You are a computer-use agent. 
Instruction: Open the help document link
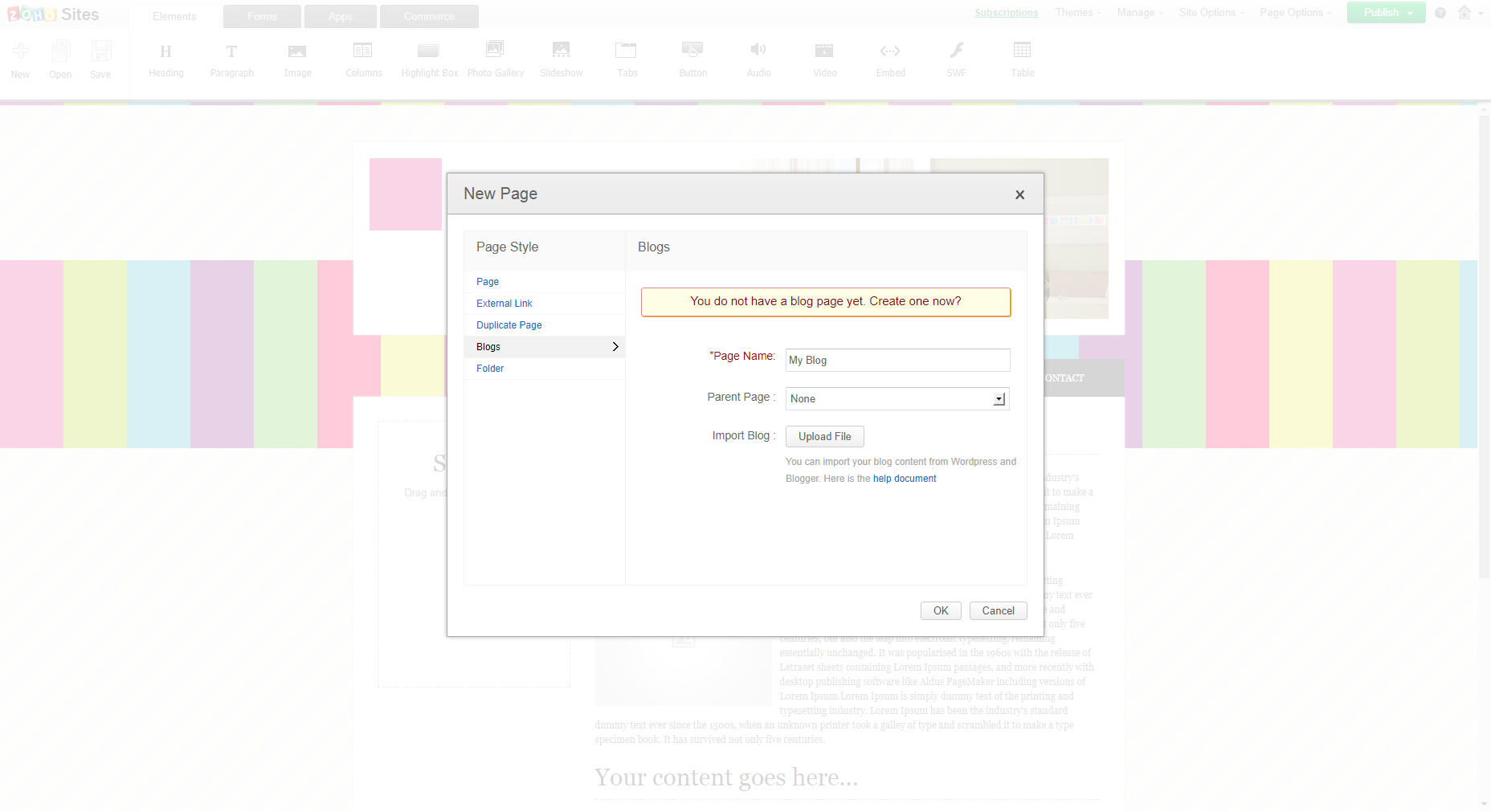click(x=905, y=479)
